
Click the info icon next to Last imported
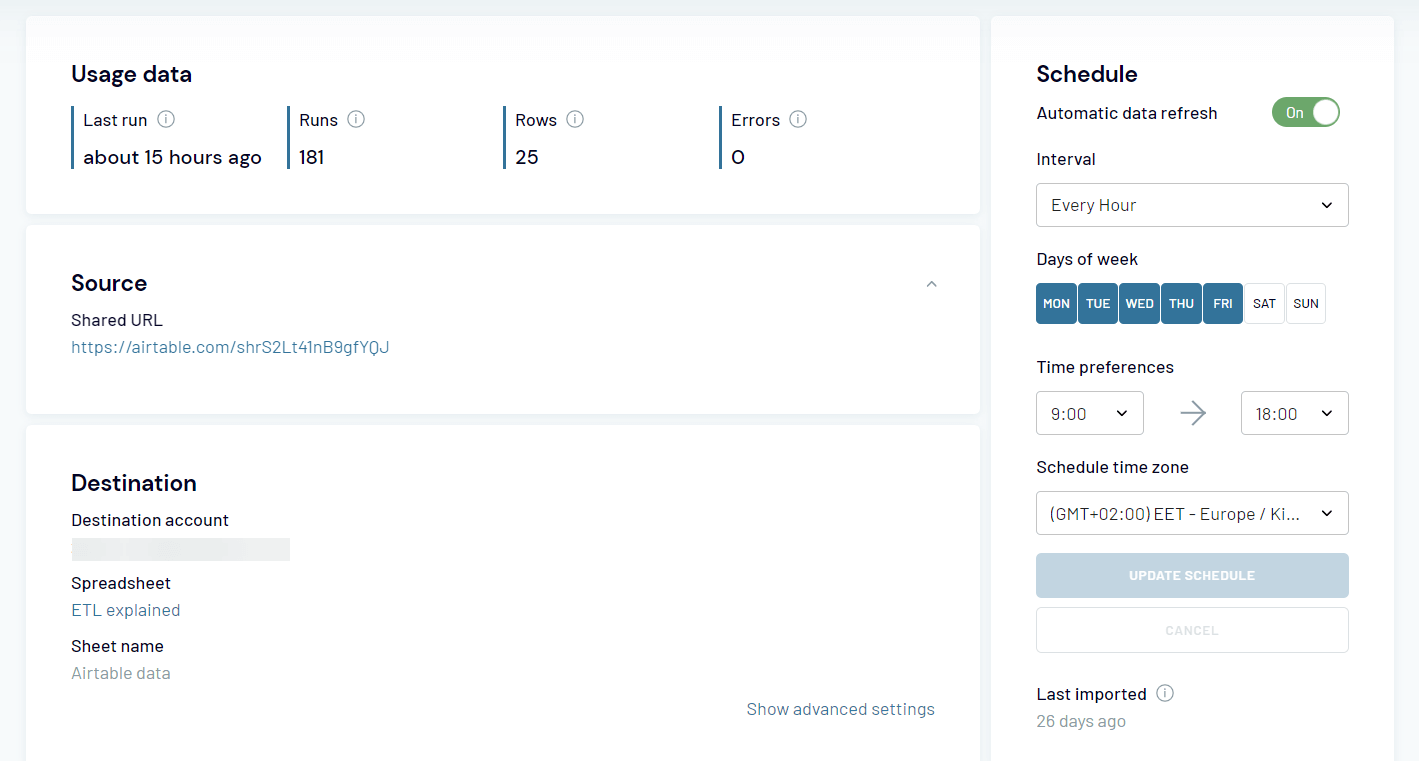[1165, 692]
